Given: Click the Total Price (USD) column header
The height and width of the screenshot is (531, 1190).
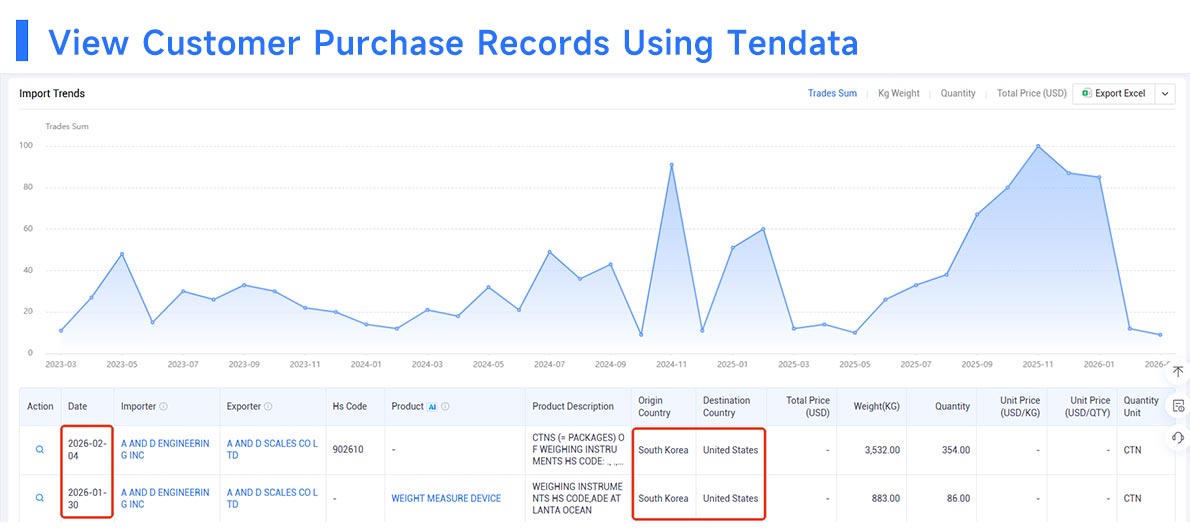Looking at the screenshot, I should pyautogui.click(x=808, y=407).
